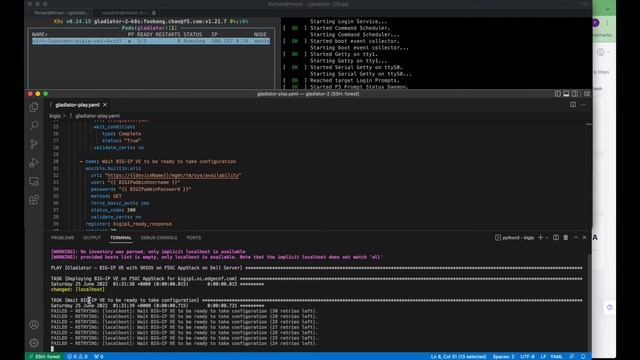This screenshot has height=360, width=640.
Task: Open the Explorer view in activity bar
Action: tap(34, 107)
